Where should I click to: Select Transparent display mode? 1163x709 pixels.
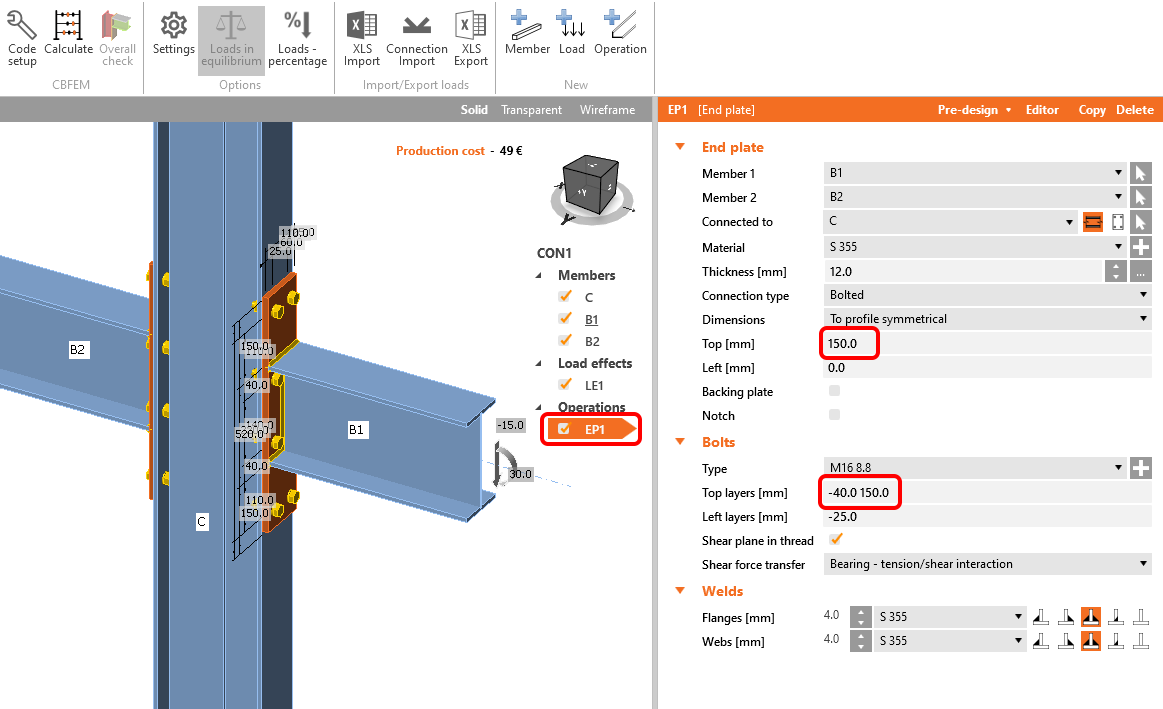coord(531,110)
